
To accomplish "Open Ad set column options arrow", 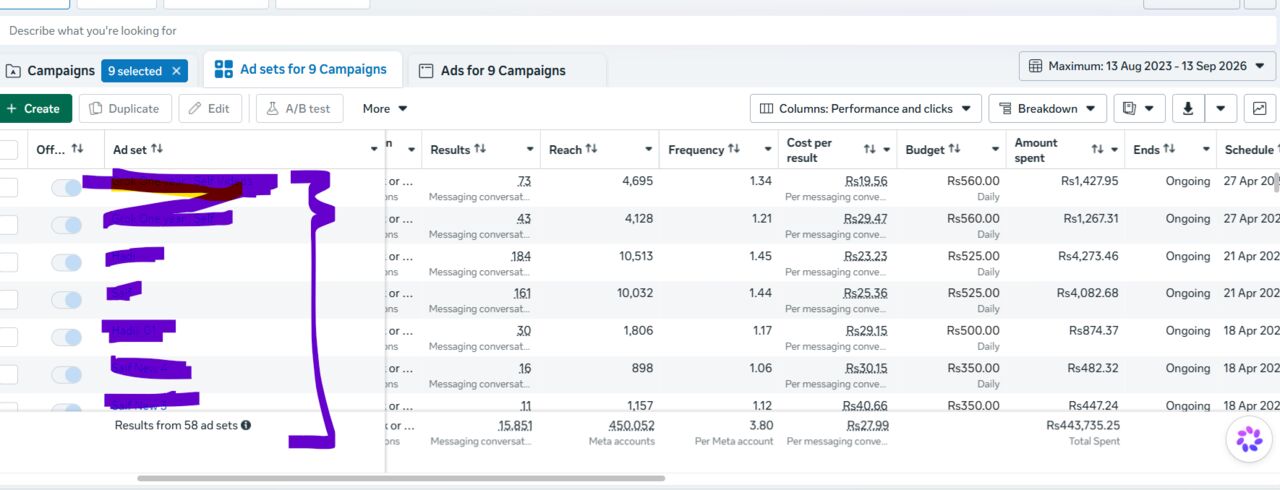I will tap(375, 150).
